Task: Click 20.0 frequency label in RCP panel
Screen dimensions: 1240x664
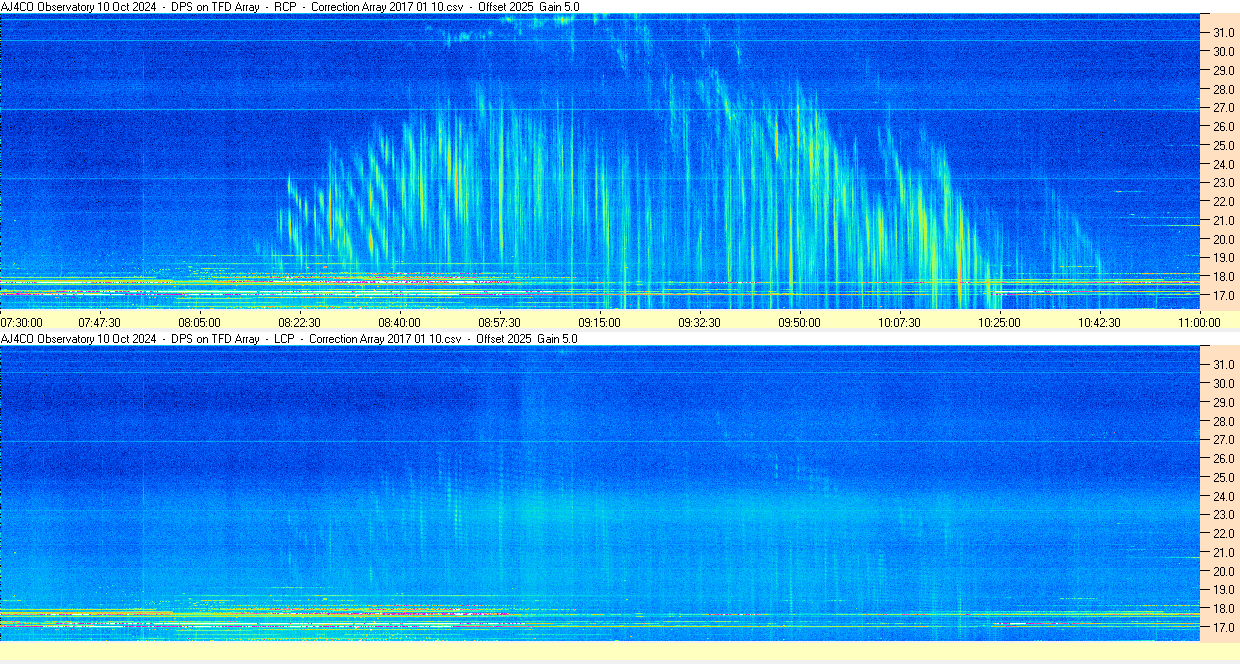Action: [1223, 240]
